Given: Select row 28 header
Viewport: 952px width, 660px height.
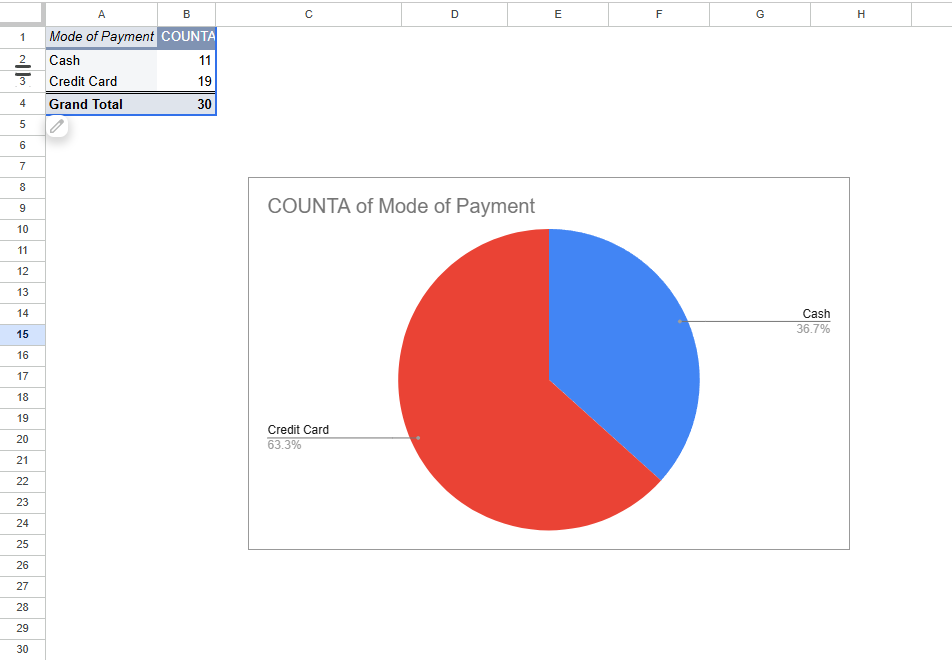Looking at the screenshot, I should pyautogui.click(x=22, y=607).
